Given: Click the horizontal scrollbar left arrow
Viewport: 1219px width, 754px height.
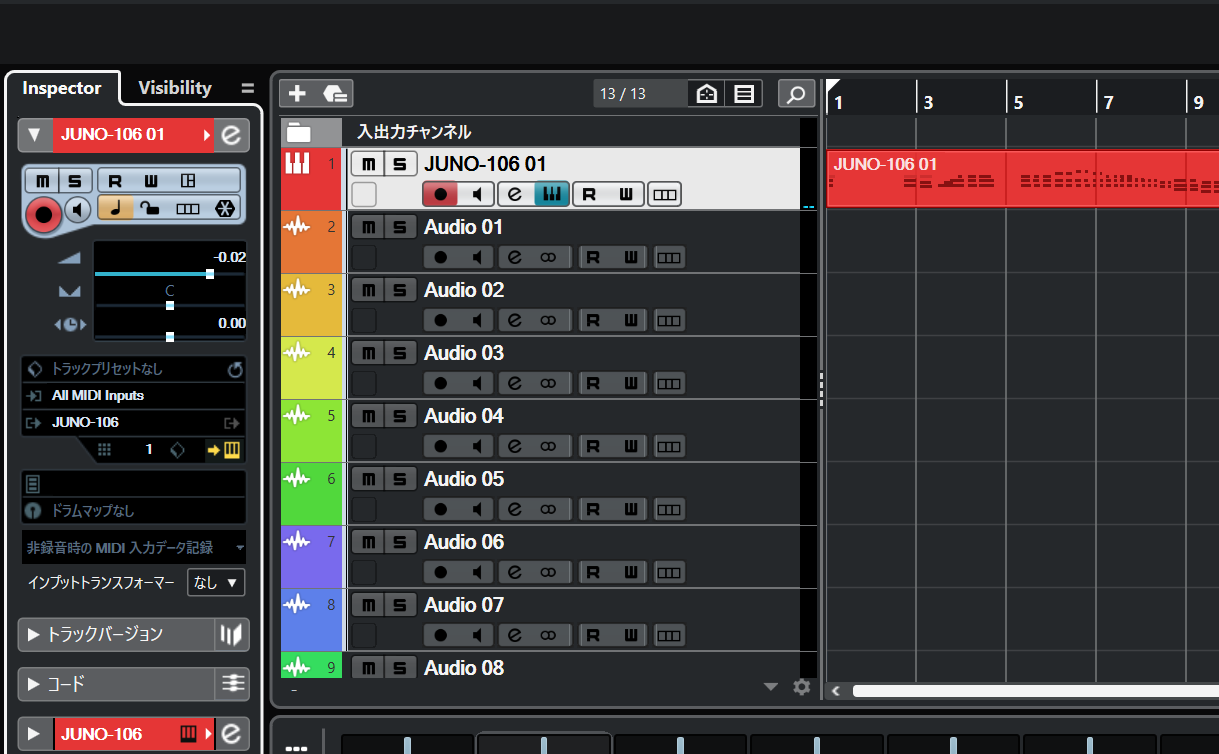Looking at the screenshot, I should 836,690.
